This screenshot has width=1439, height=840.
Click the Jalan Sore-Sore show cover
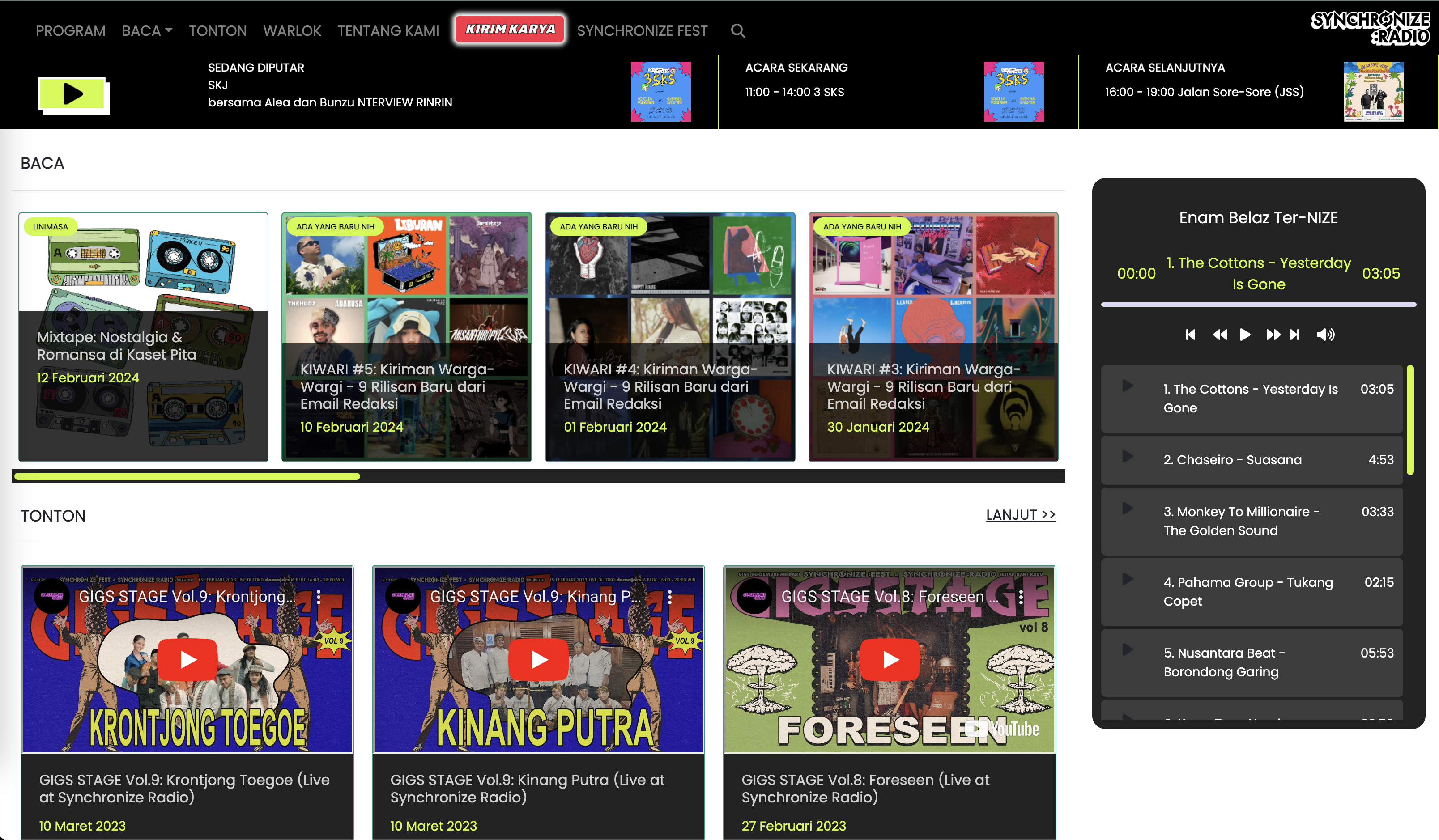(x=1374, y=91)
